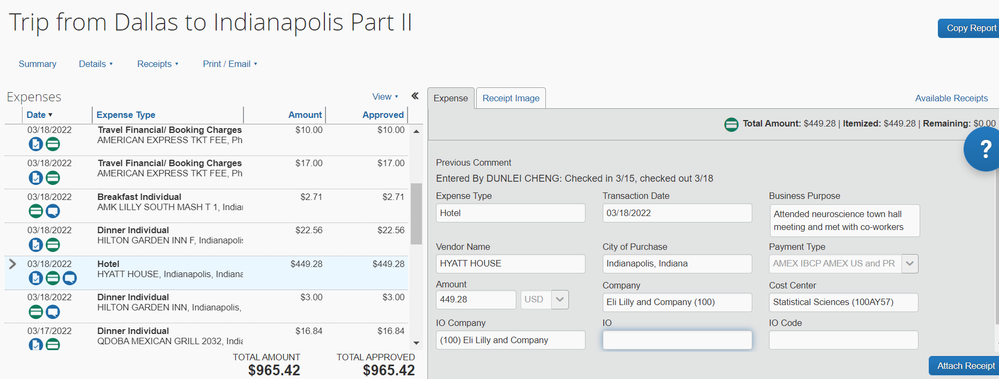Click the empty IO Code field
999x379 pixels.
844,340
